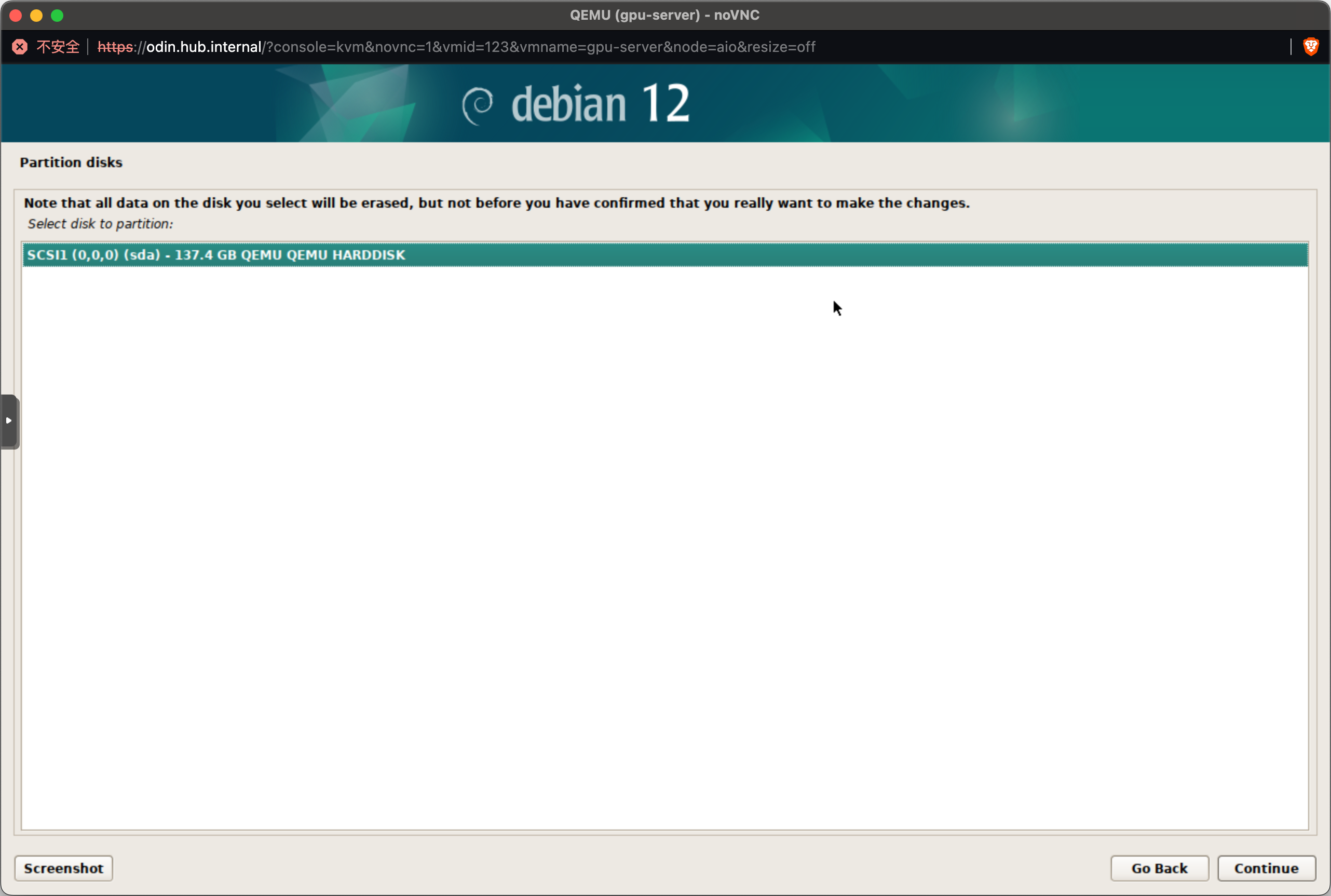The image size is (1331, 896).
Task: Click the Continue button
Action: click(x=1266, y=868)
